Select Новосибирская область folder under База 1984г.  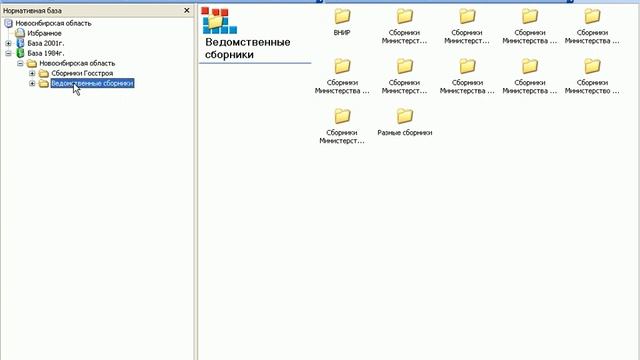[77, 63]
